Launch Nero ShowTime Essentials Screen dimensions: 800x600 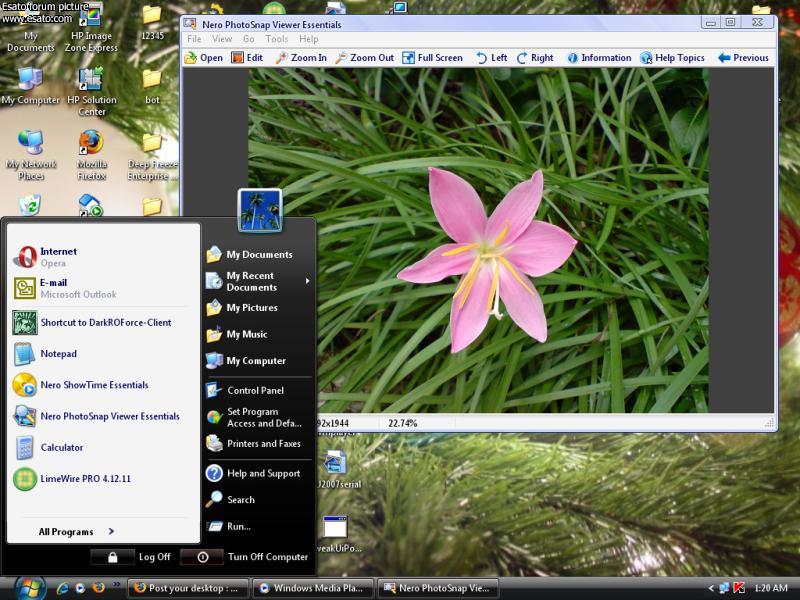(100, 385)
